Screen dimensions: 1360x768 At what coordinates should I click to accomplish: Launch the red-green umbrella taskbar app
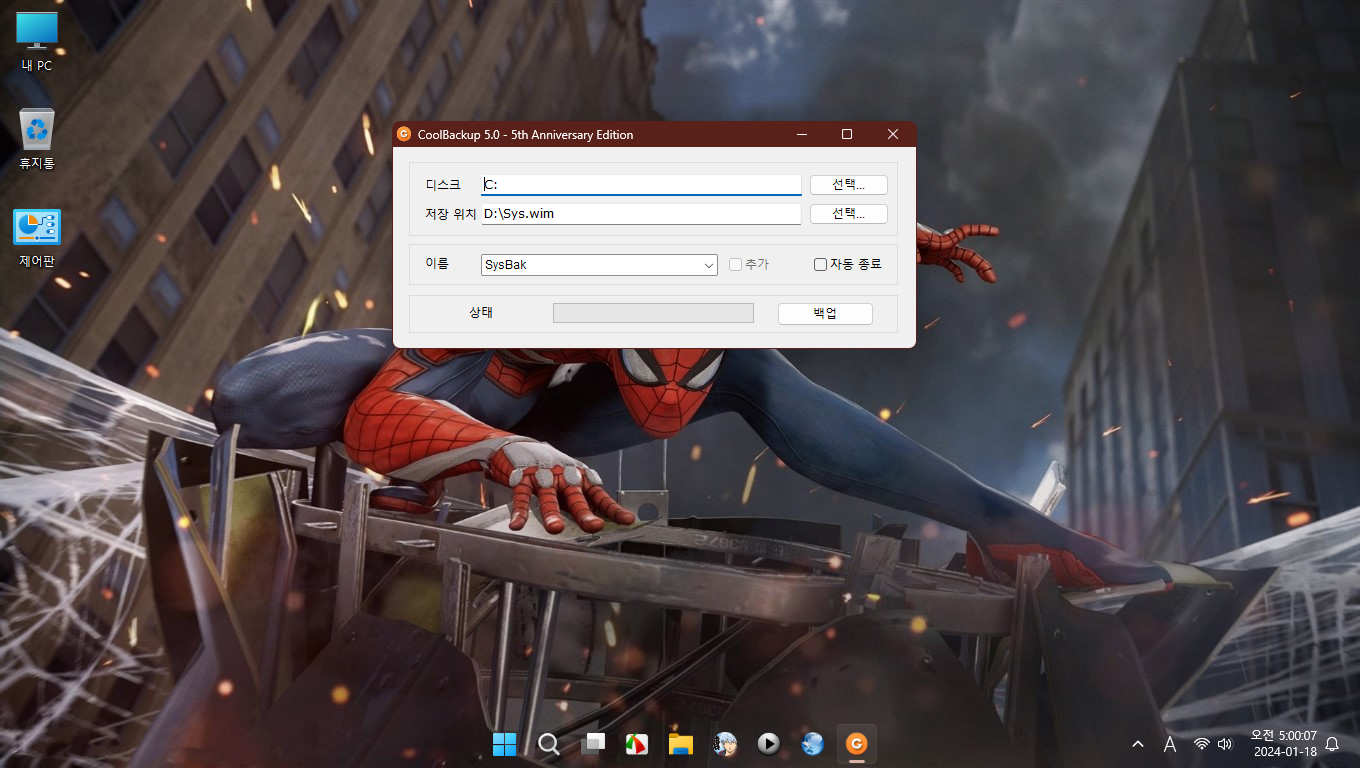coord(636,744)
